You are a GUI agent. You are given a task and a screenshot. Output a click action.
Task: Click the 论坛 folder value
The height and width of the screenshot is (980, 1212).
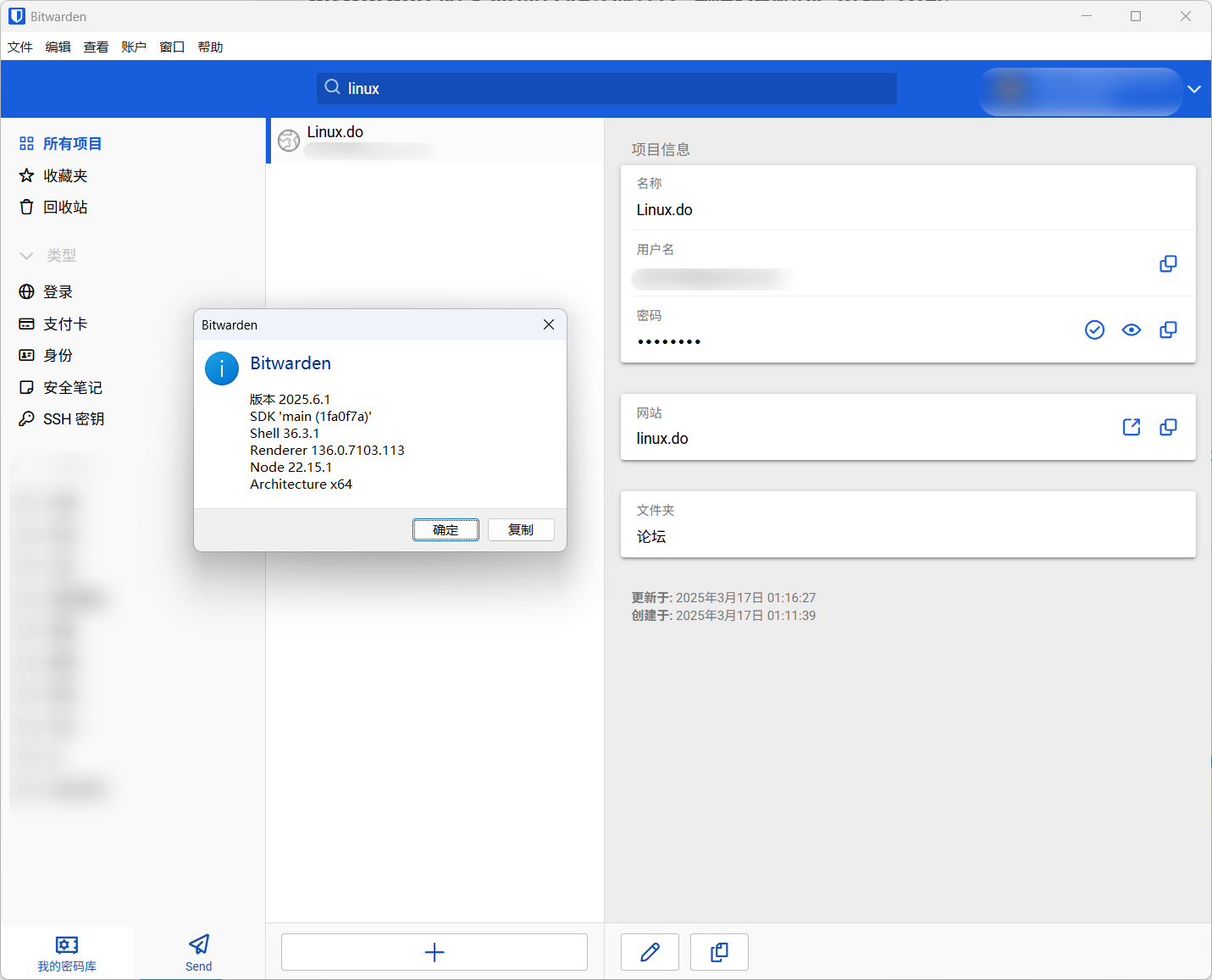pyautogui.click(x=651, y=536)
